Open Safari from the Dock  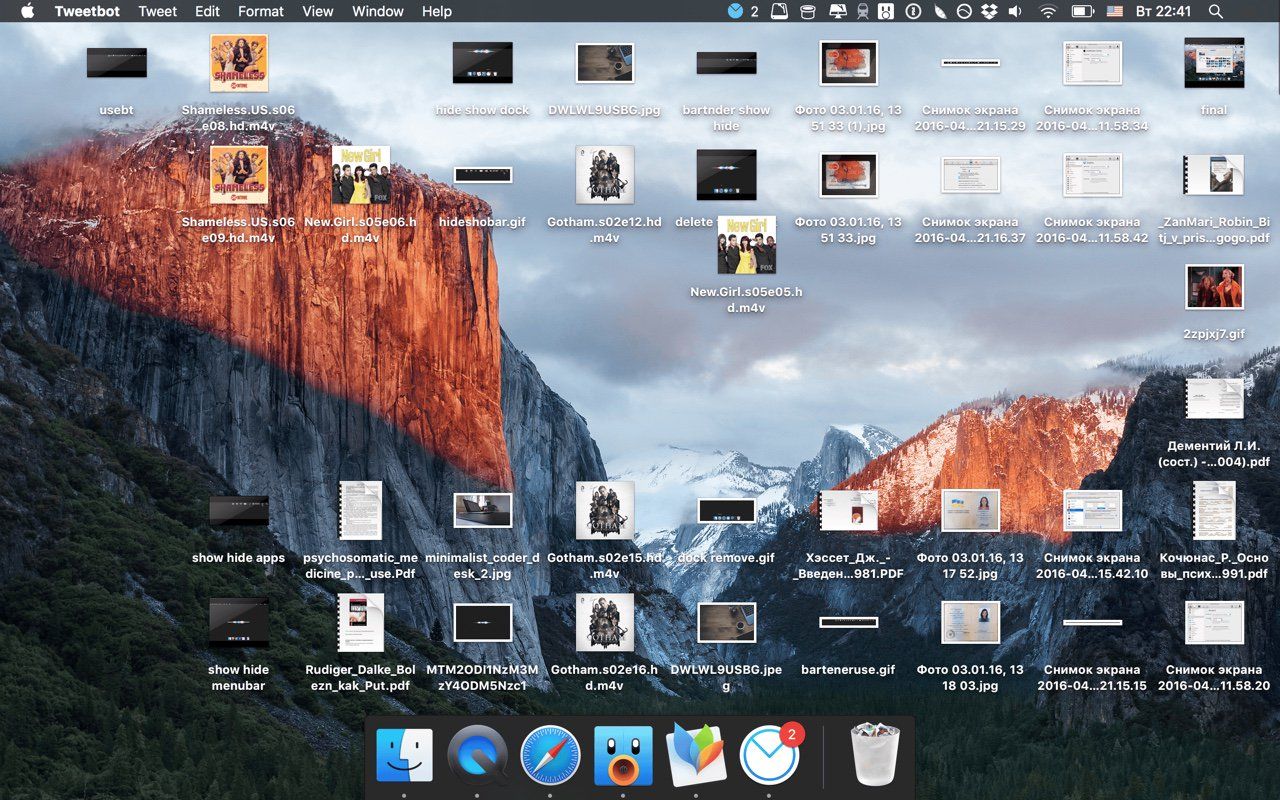coord(550,755)
